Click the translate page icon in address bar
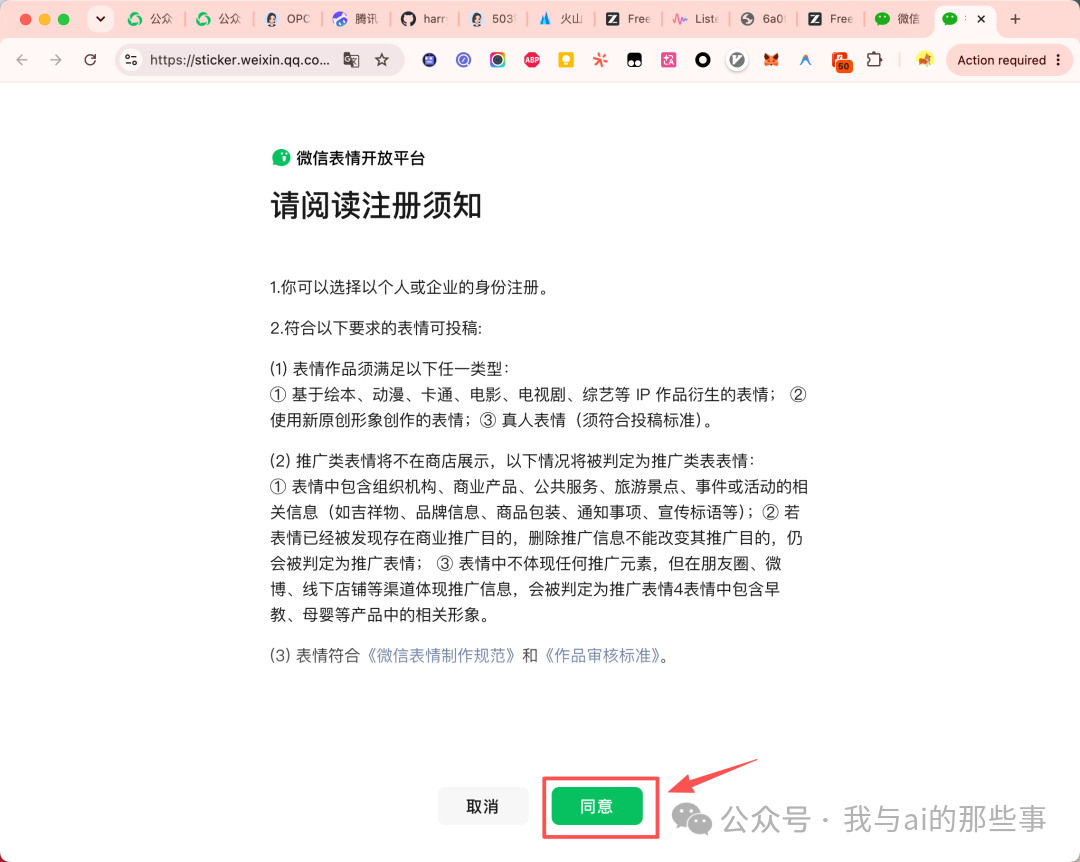 coord(351,60)
